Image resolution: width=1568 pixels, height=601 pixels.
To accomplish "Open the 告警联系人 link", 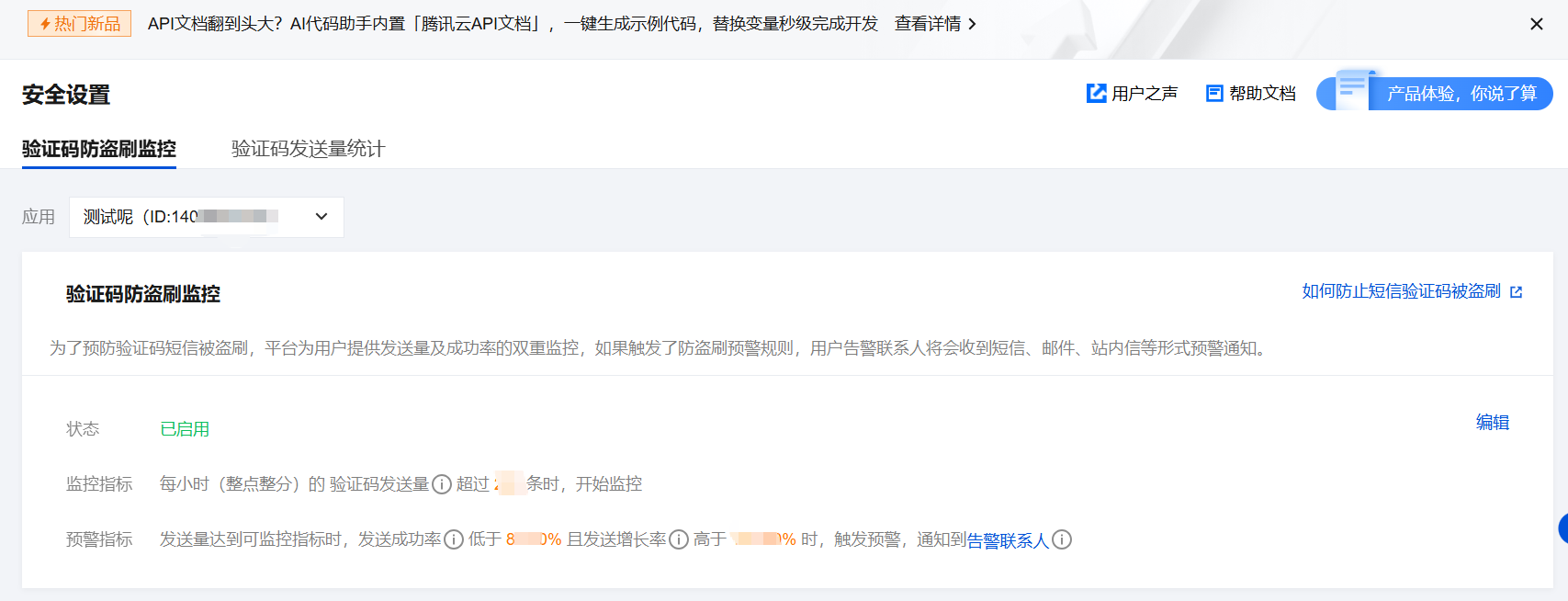I will pos(1008,540).
